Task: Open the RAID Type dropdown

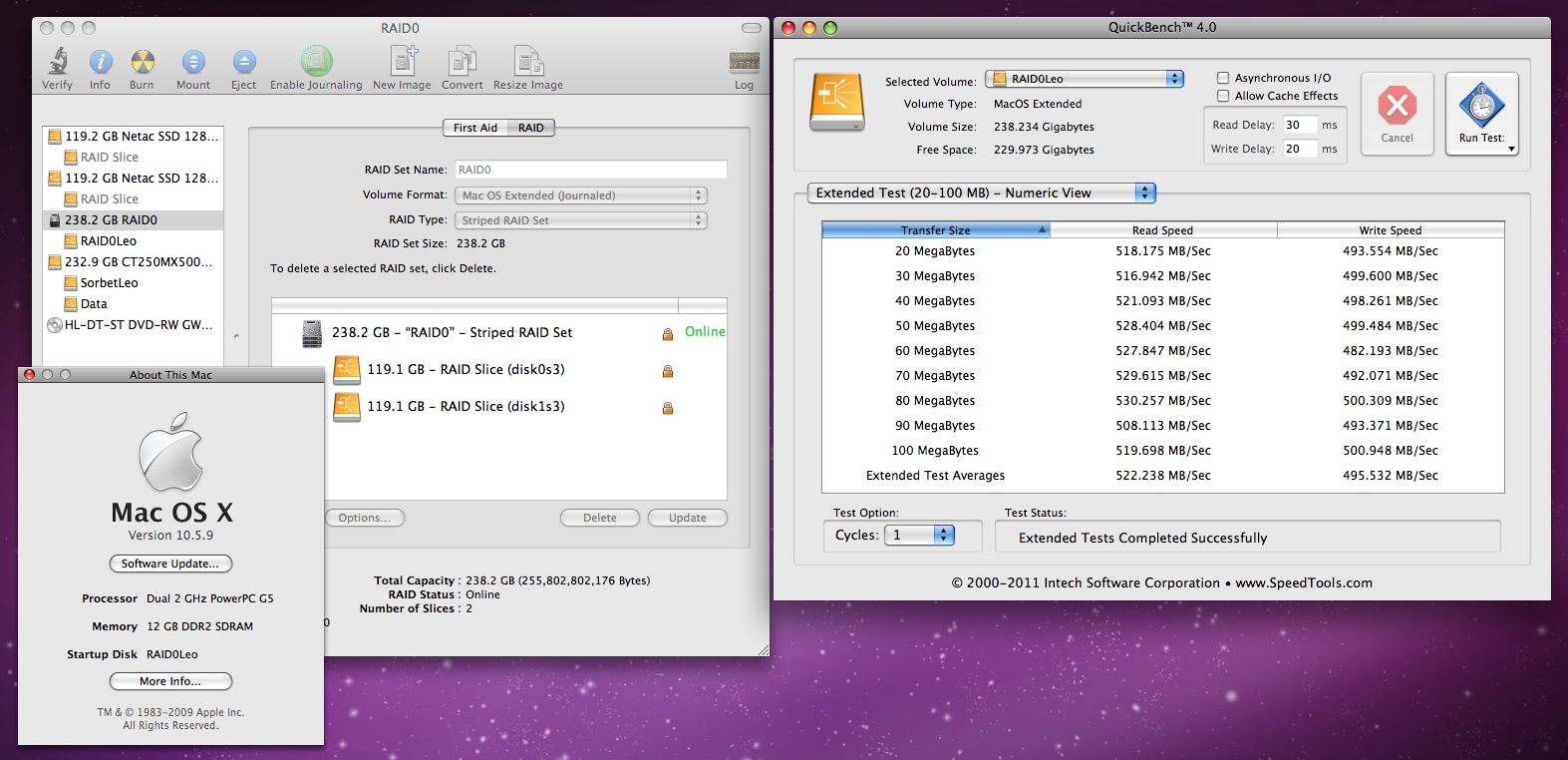Action: click(x=581, y=220)
